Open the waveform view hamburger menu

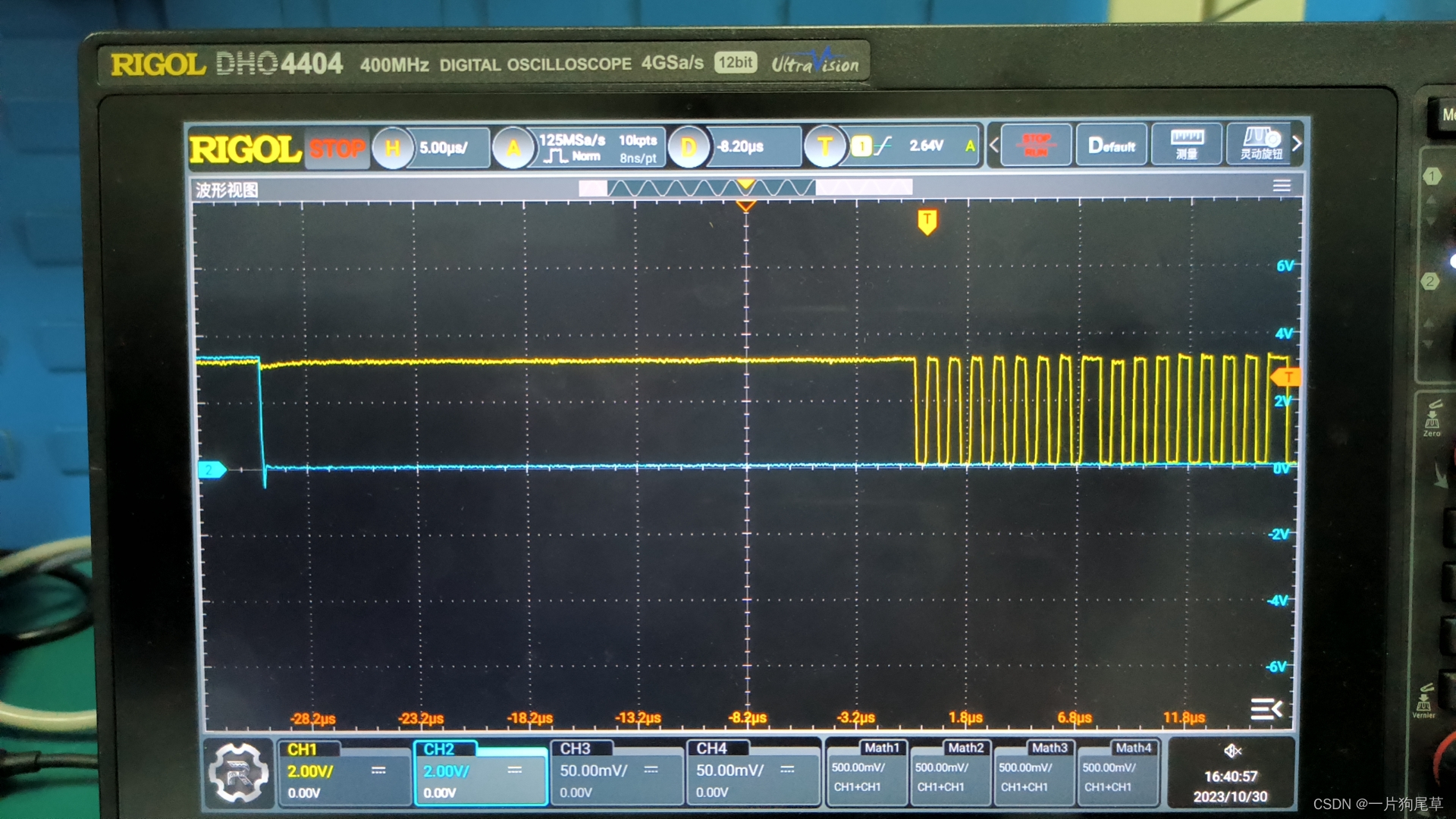pos(1282,186)
